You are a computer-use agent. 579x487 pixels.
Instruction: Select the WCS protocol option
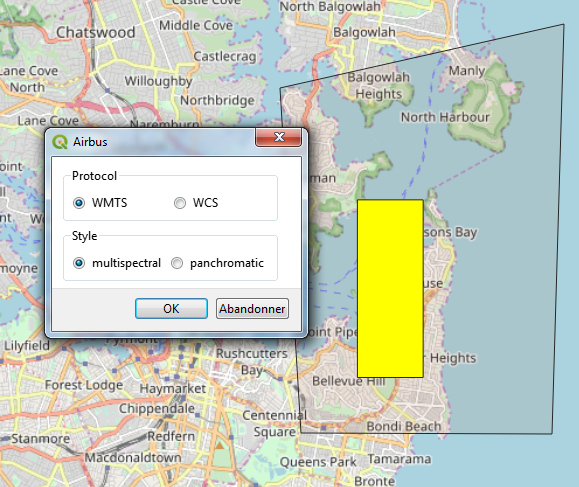coord(180,203)
